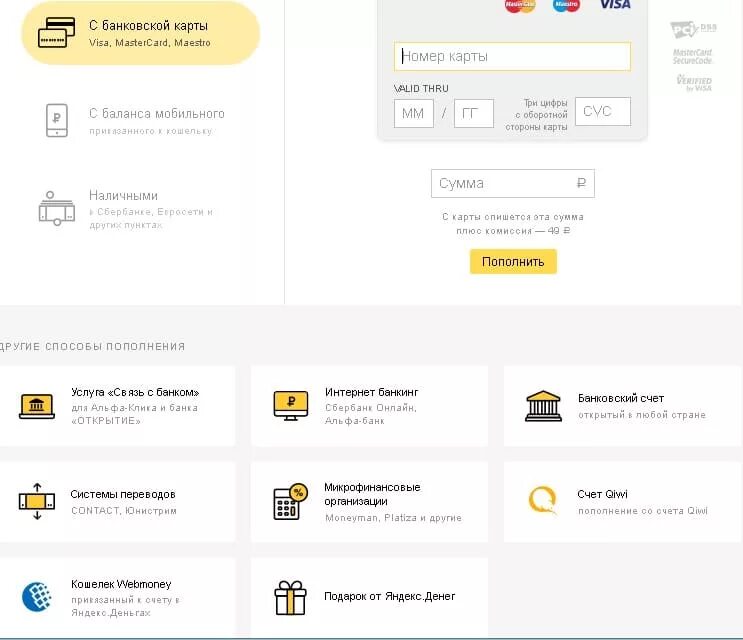743x640 pixels.
Task: Click 'Сбербанк Онлайн, Альфа-банк' subtitle
Action: tap(371, 414)
